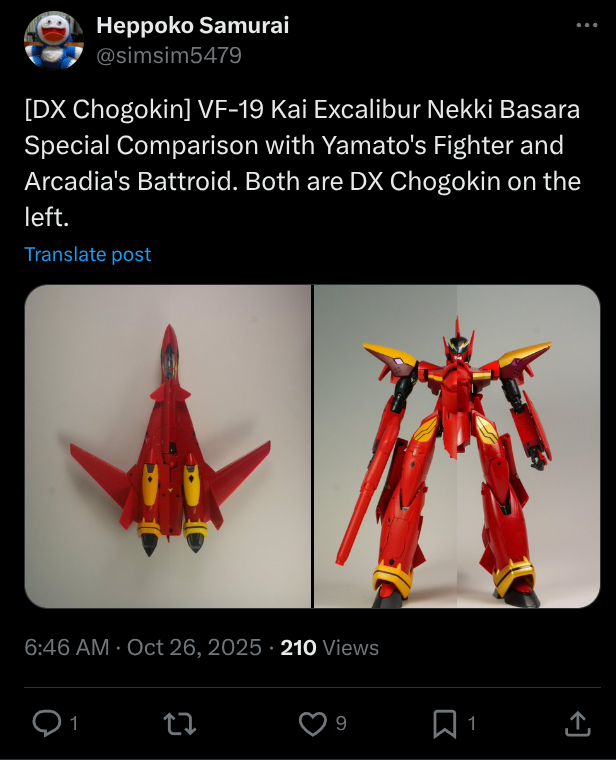Bookmark this post
The image size is (616, 760).
(x=444, y=724)
